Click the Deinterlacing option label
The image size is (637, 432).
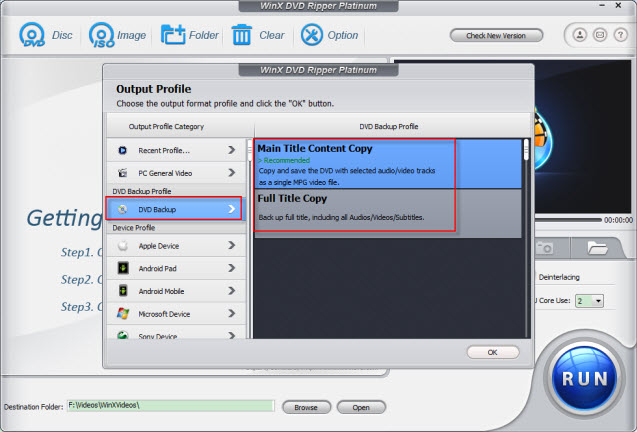(x=559, y=278)
